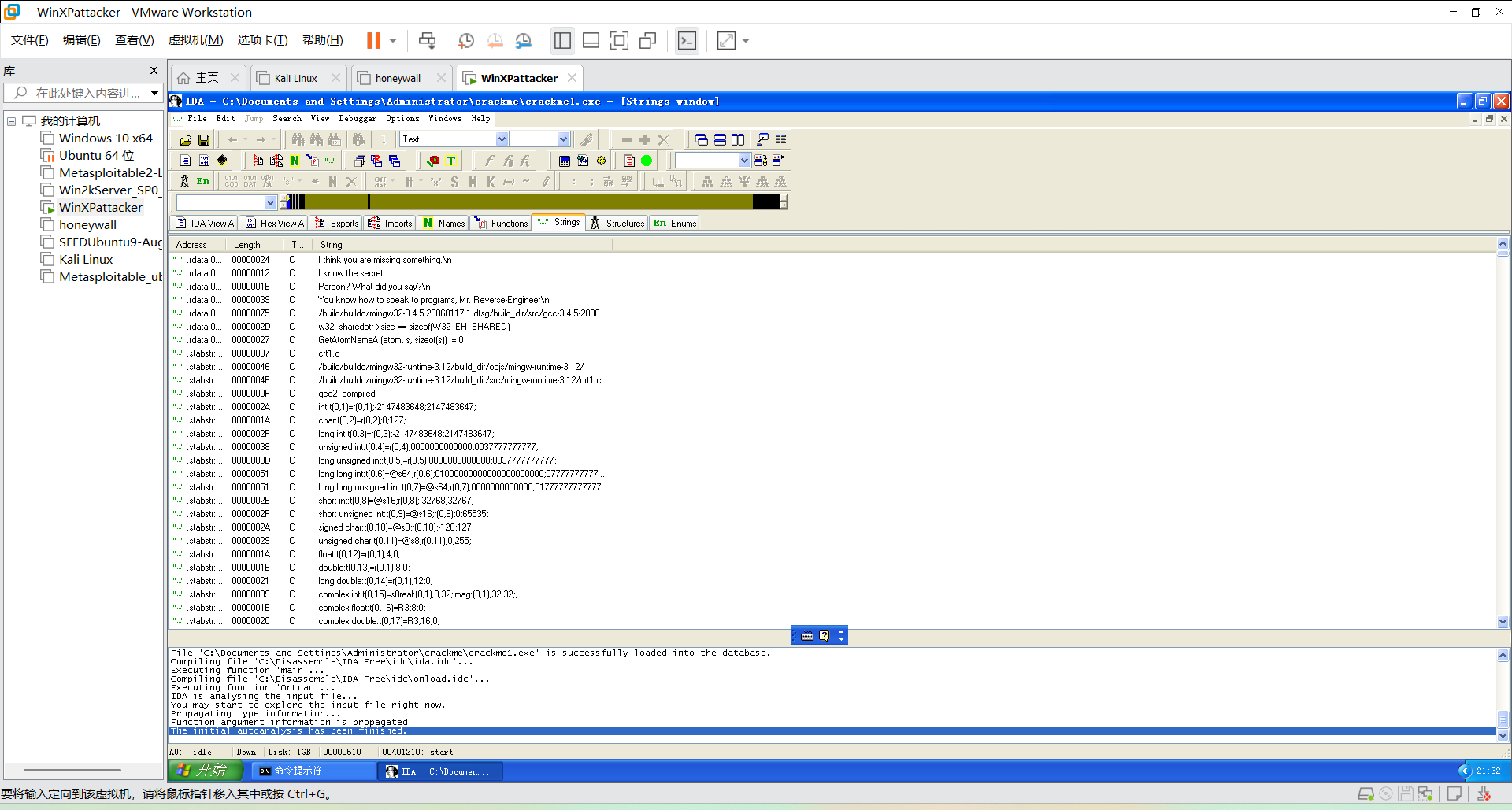The width and height of the screenshot is (1512, 810).
Task: Toggle the thumbnail bar view
Action: point(591,40)
